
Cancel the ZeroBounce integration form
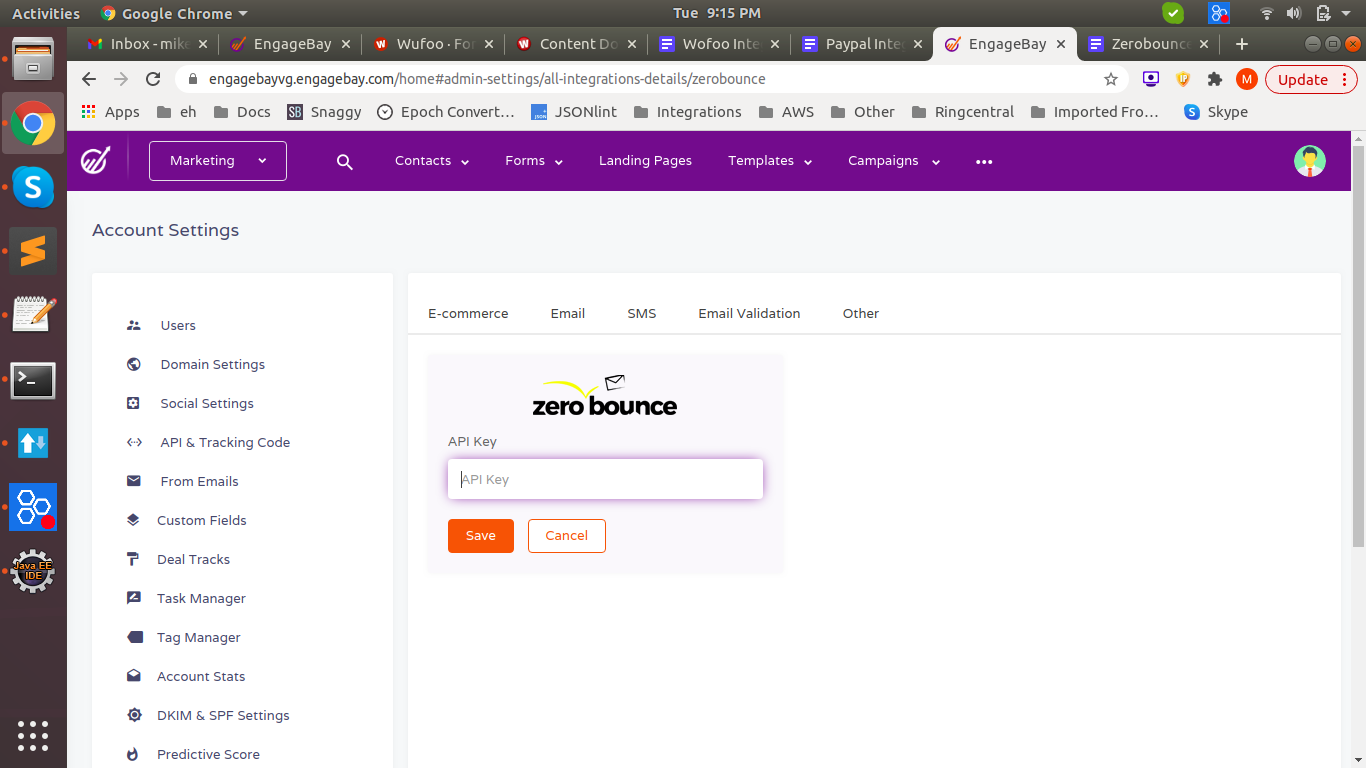tap(567, 536)
